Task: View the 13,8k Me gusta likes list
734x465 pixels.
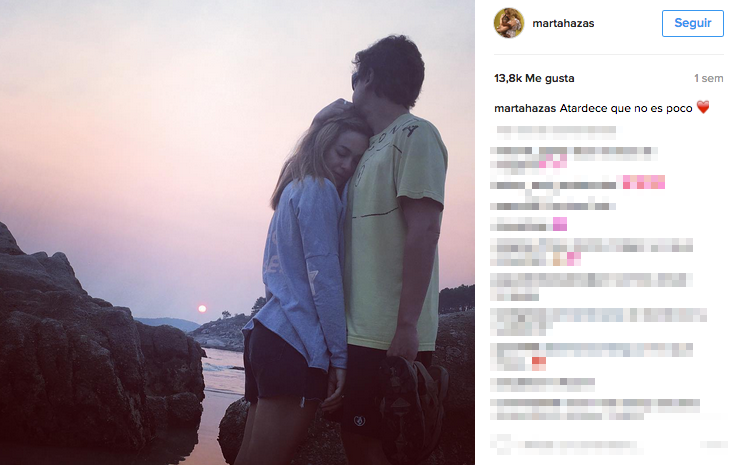Action: point(534,78)
